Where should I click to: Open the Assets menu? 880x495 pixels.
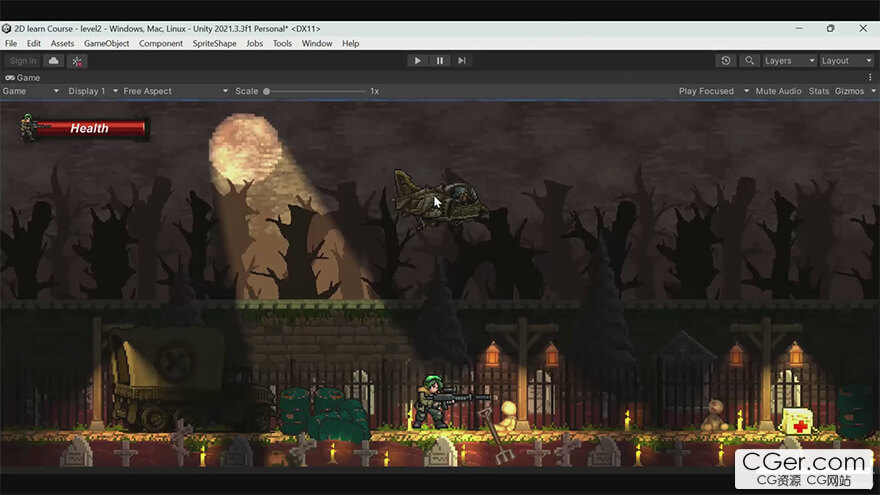point(62,43)
